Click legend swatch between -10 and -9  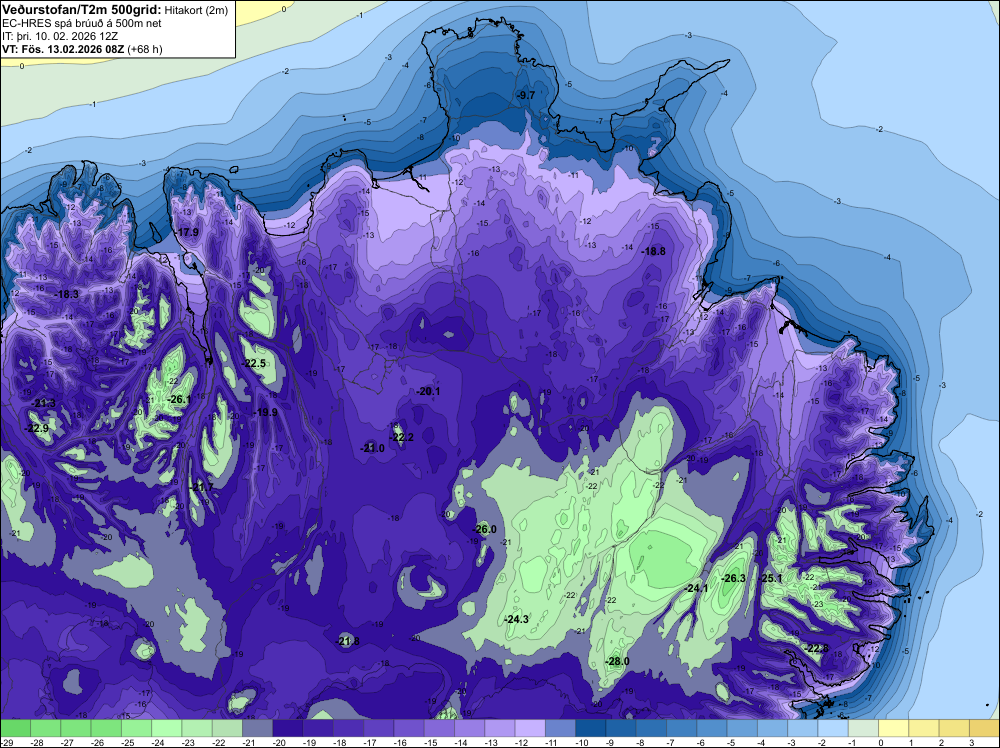(590, 728)
